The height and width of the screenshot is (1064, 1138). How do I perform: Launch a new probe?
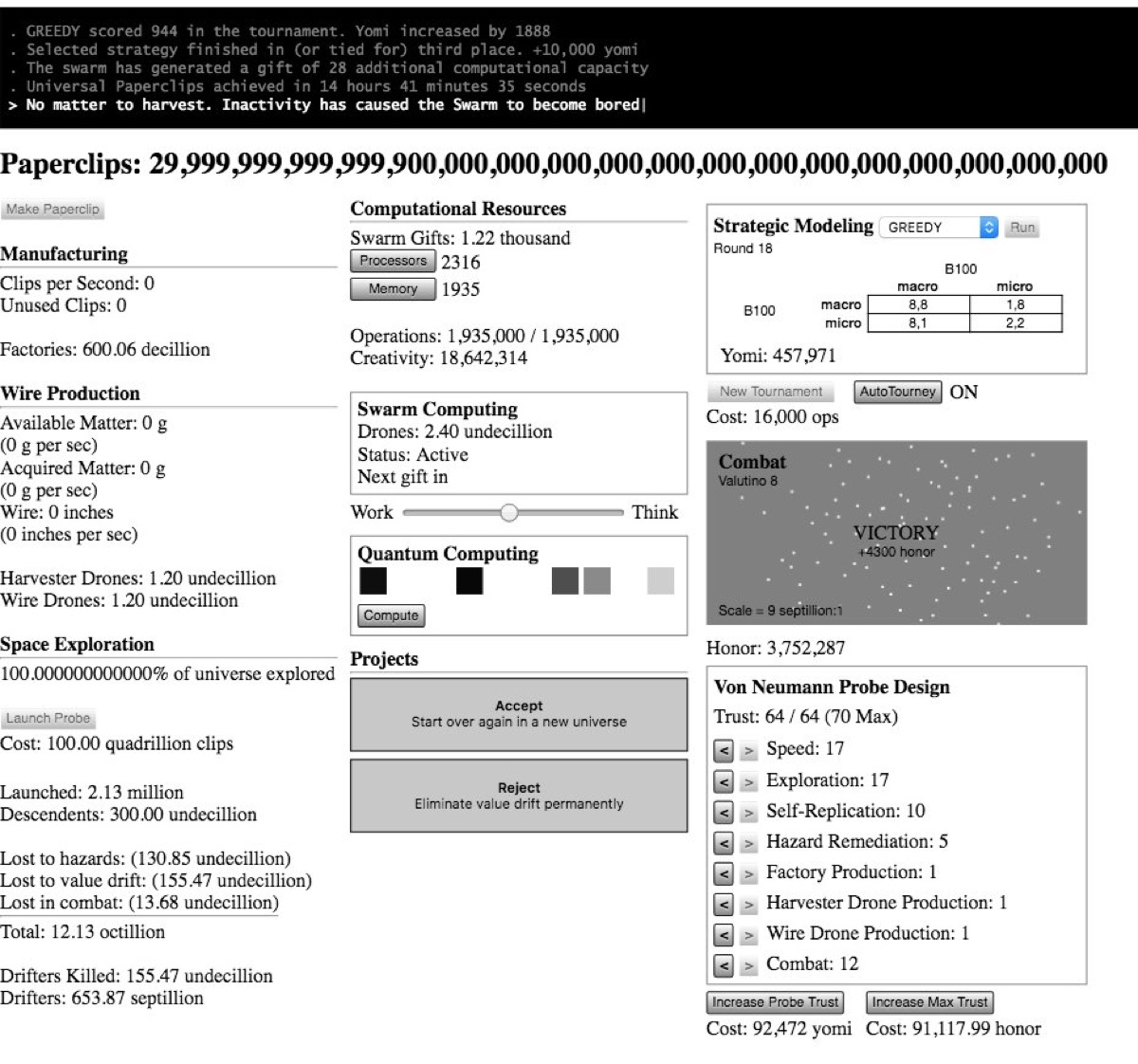tap(47, 719)
